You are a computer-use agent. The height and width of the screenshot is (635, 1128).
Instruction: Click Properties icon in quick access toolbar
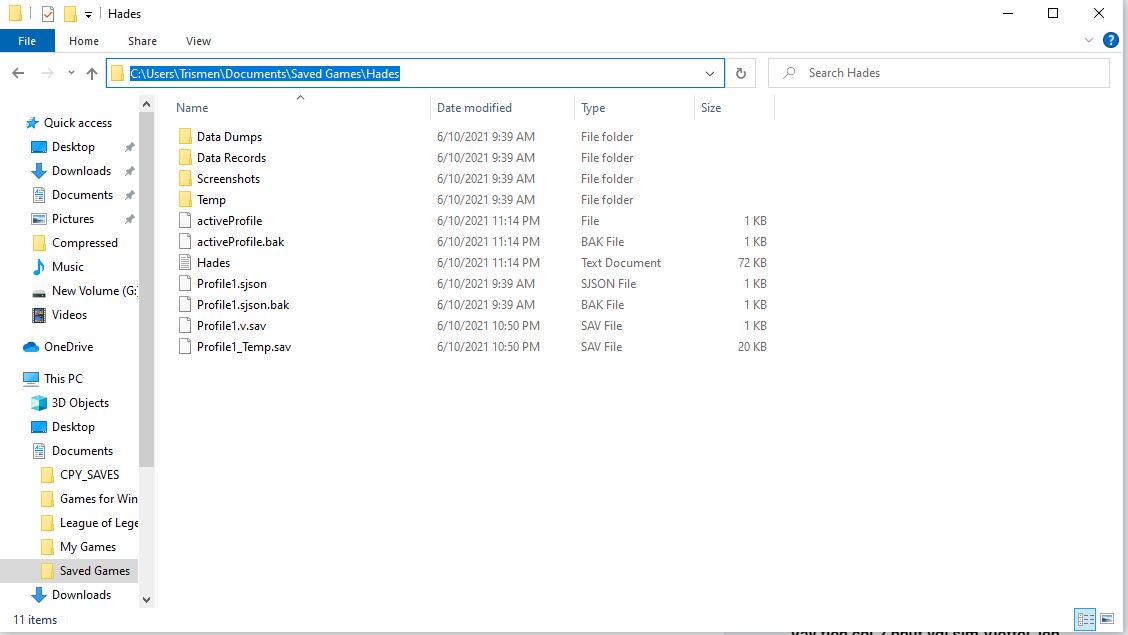point(48,14)
